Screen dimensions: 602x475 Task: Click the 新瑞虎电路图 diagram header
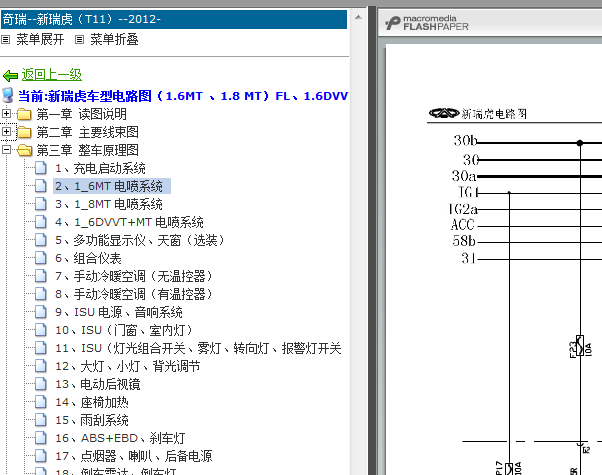(x=478, y=114)
